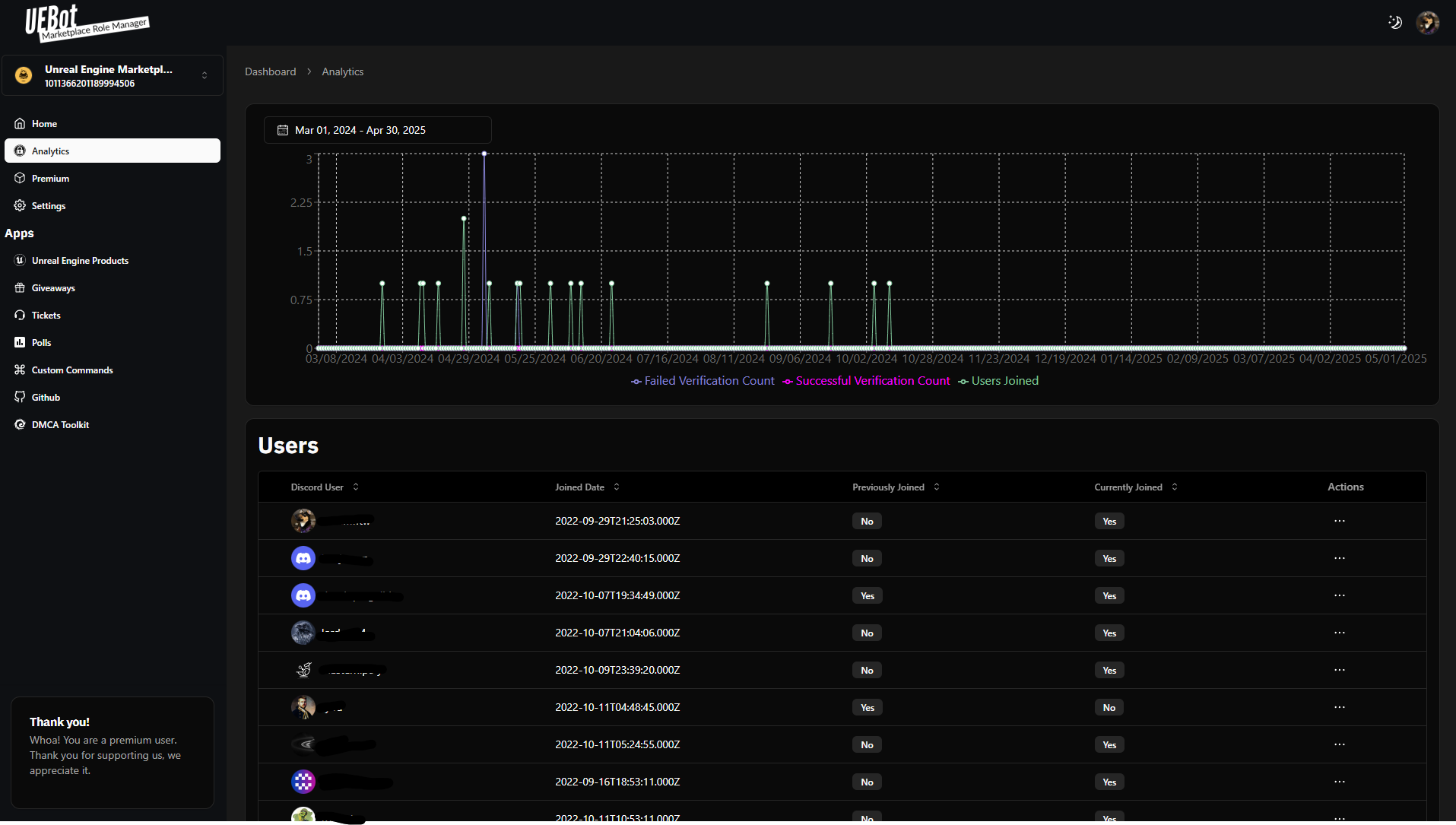Click user avatar in 2022-09-29T21:25:03 row
The height and width of the screenshot is (825, 1456).
pyautogui.click(x=303, y=521)
